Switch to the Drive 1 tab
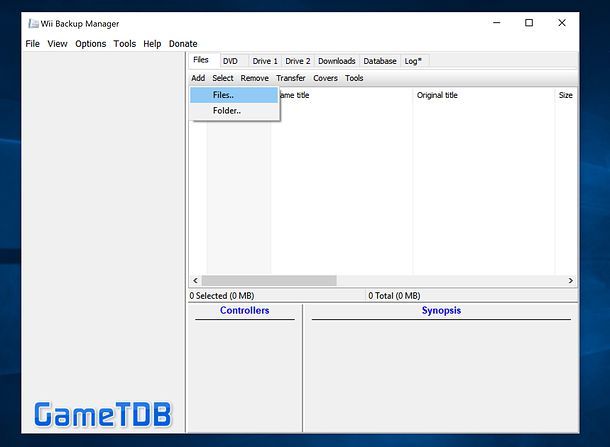The image size is (610, 447). [265, 61]
